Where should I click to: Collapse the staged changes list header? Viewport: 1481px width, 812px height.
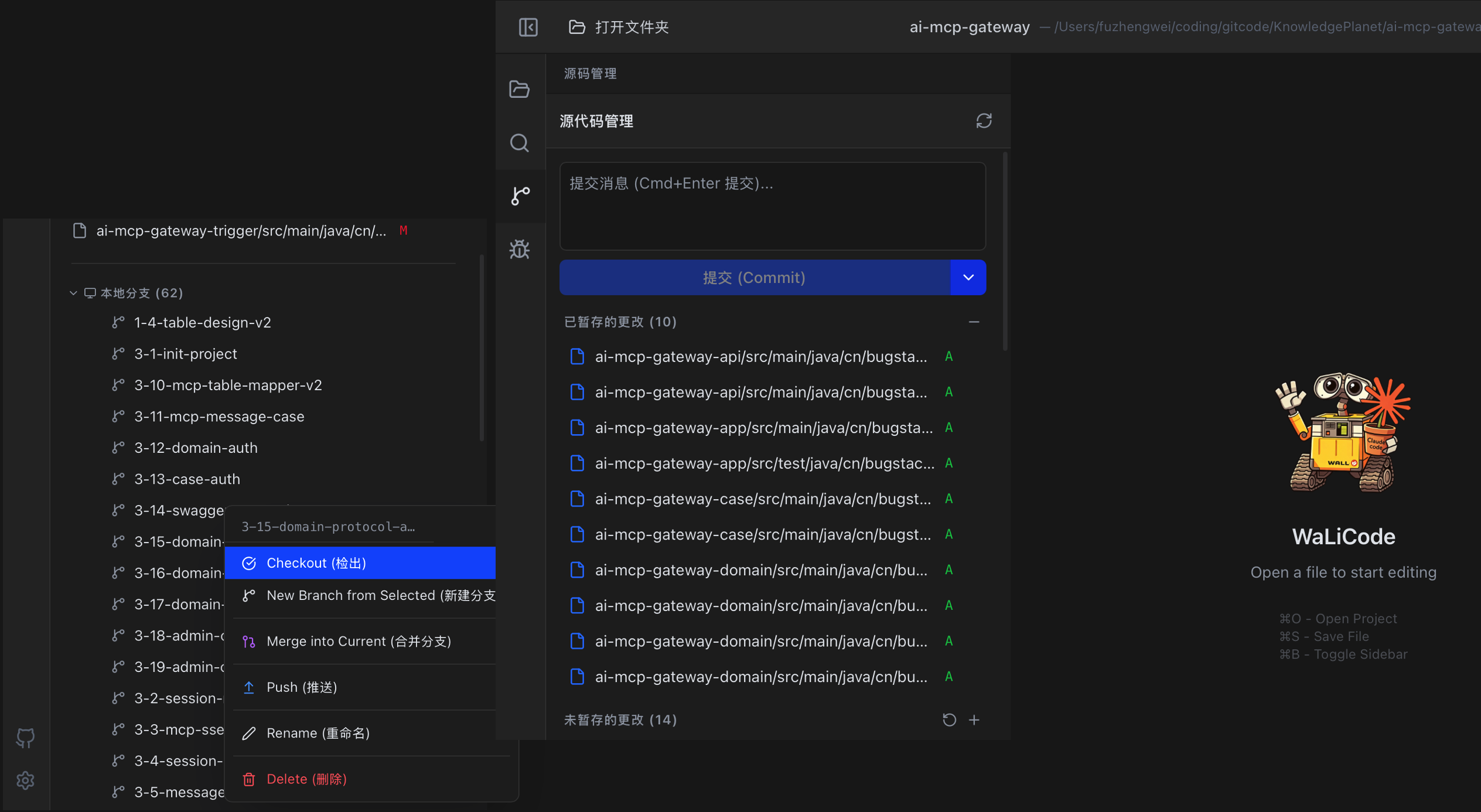[620, 322]
